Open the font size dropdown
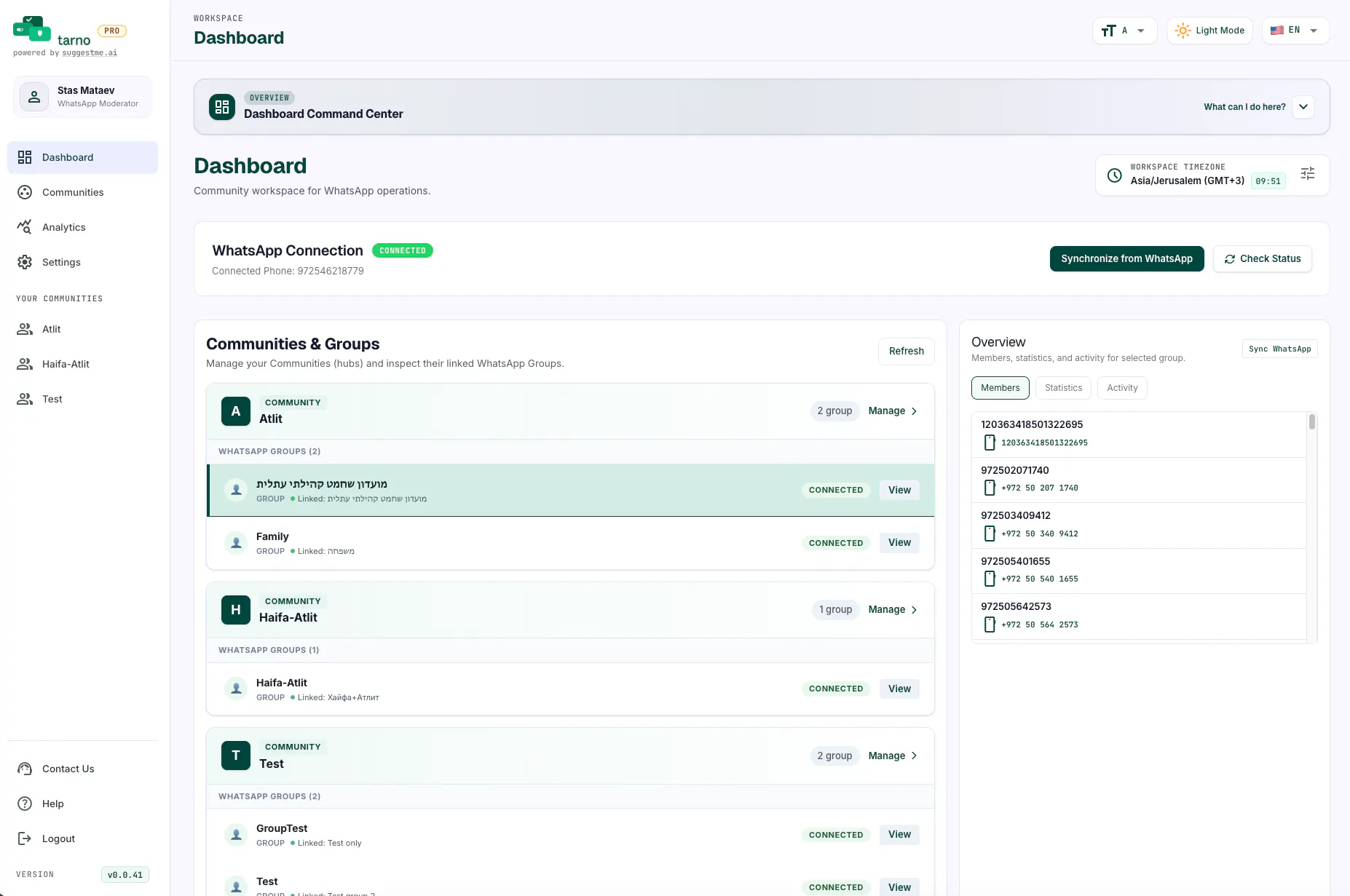The height and width of the screenshot is (896, 1350). pyautogui.click(x=1124, y=31)
